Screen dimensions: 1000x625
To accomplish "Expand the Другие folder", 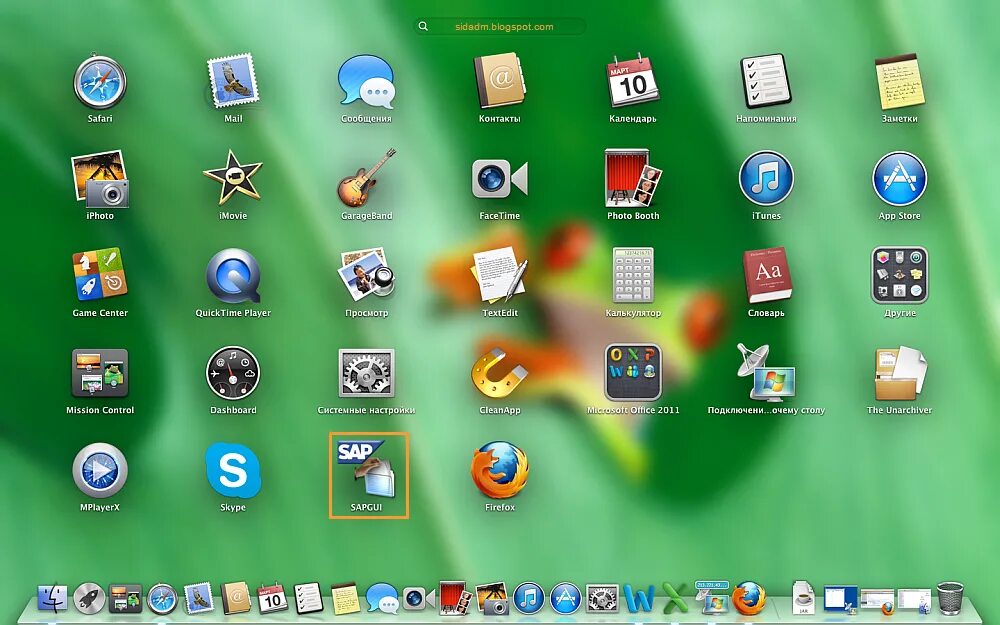I will (x=899, y=276).
